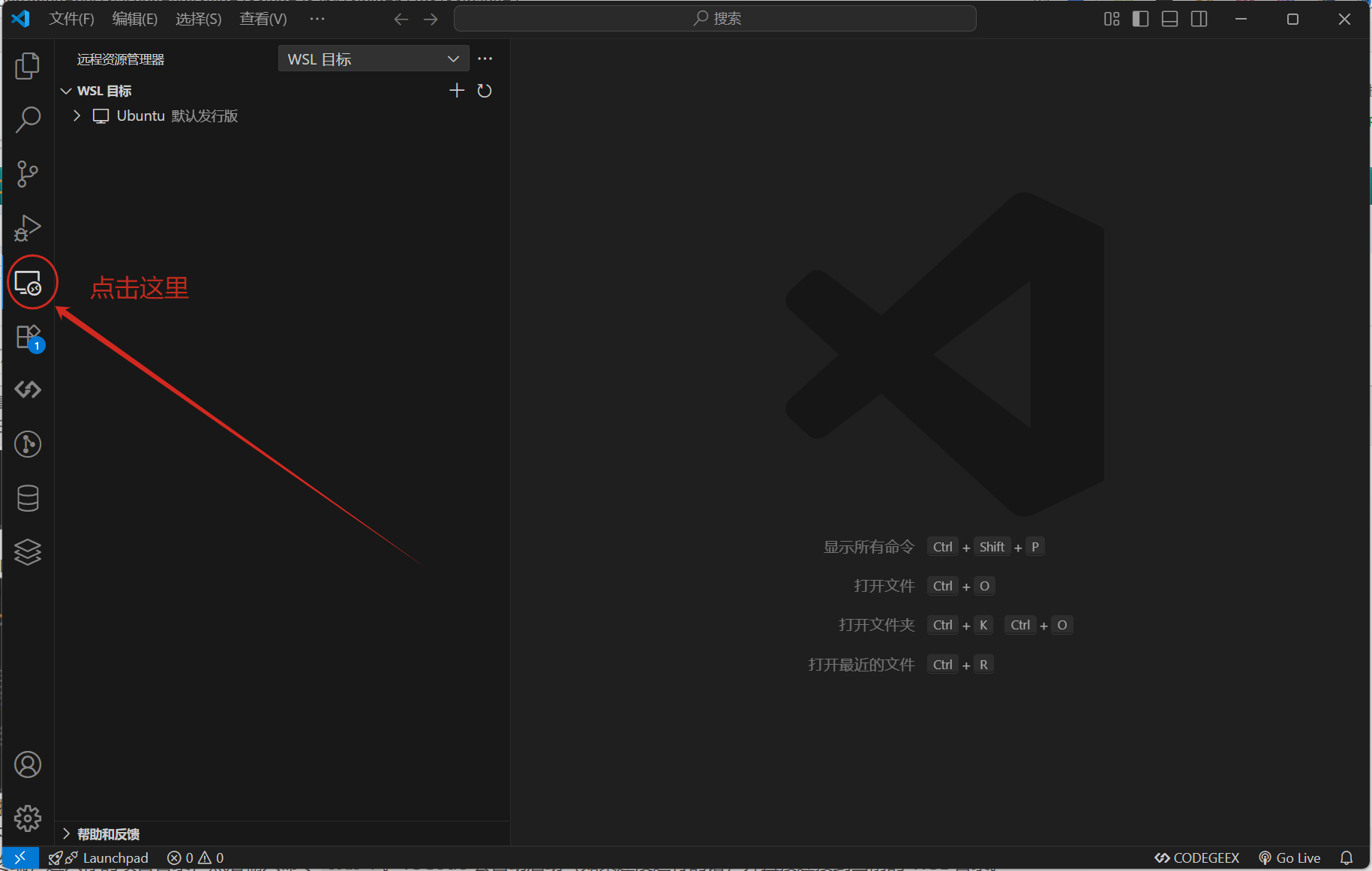This screenshot has width=1372, height=871.
Task: Open Source Control view icon
Action: tap(28, 174)
